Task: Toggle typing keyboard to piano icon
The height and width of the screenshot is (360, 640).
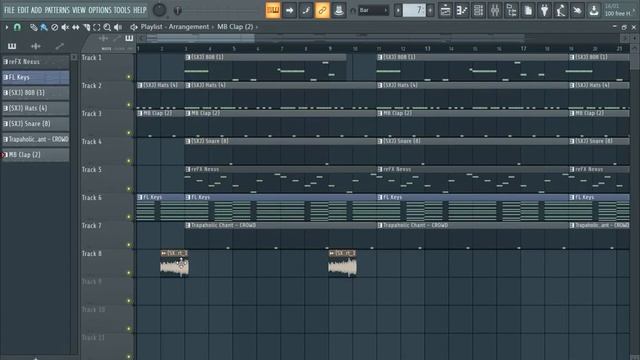Action: point(273,10)
